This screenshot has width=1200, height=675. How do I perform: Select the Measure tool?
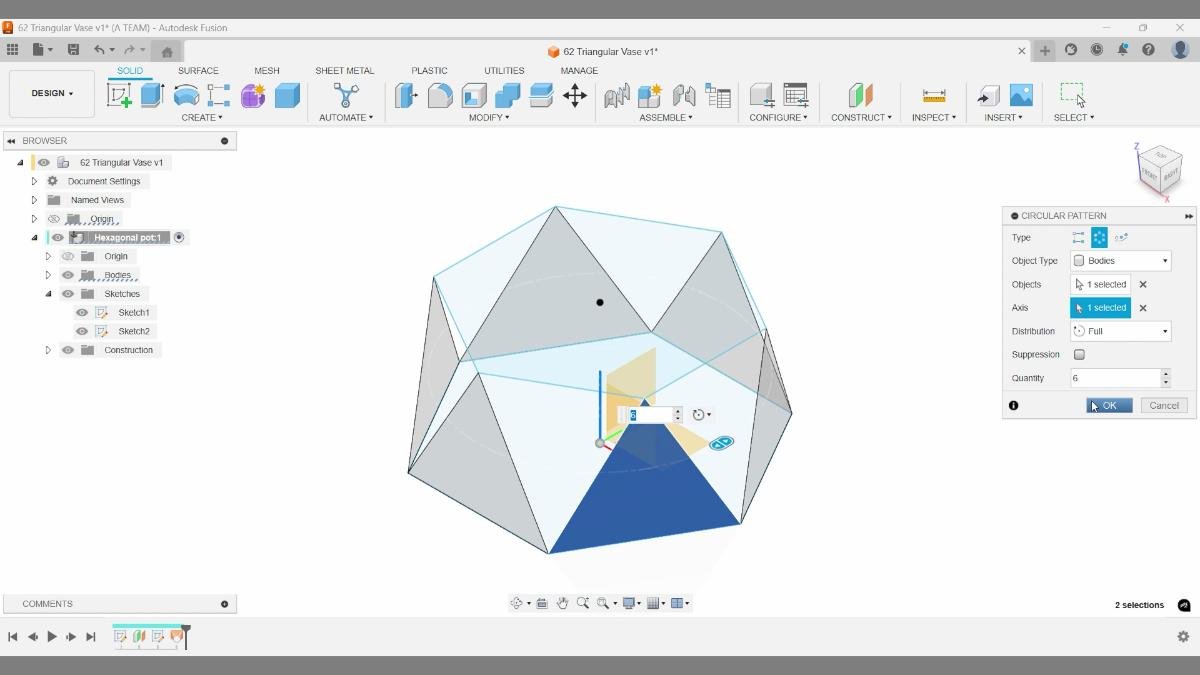point(934,95)
